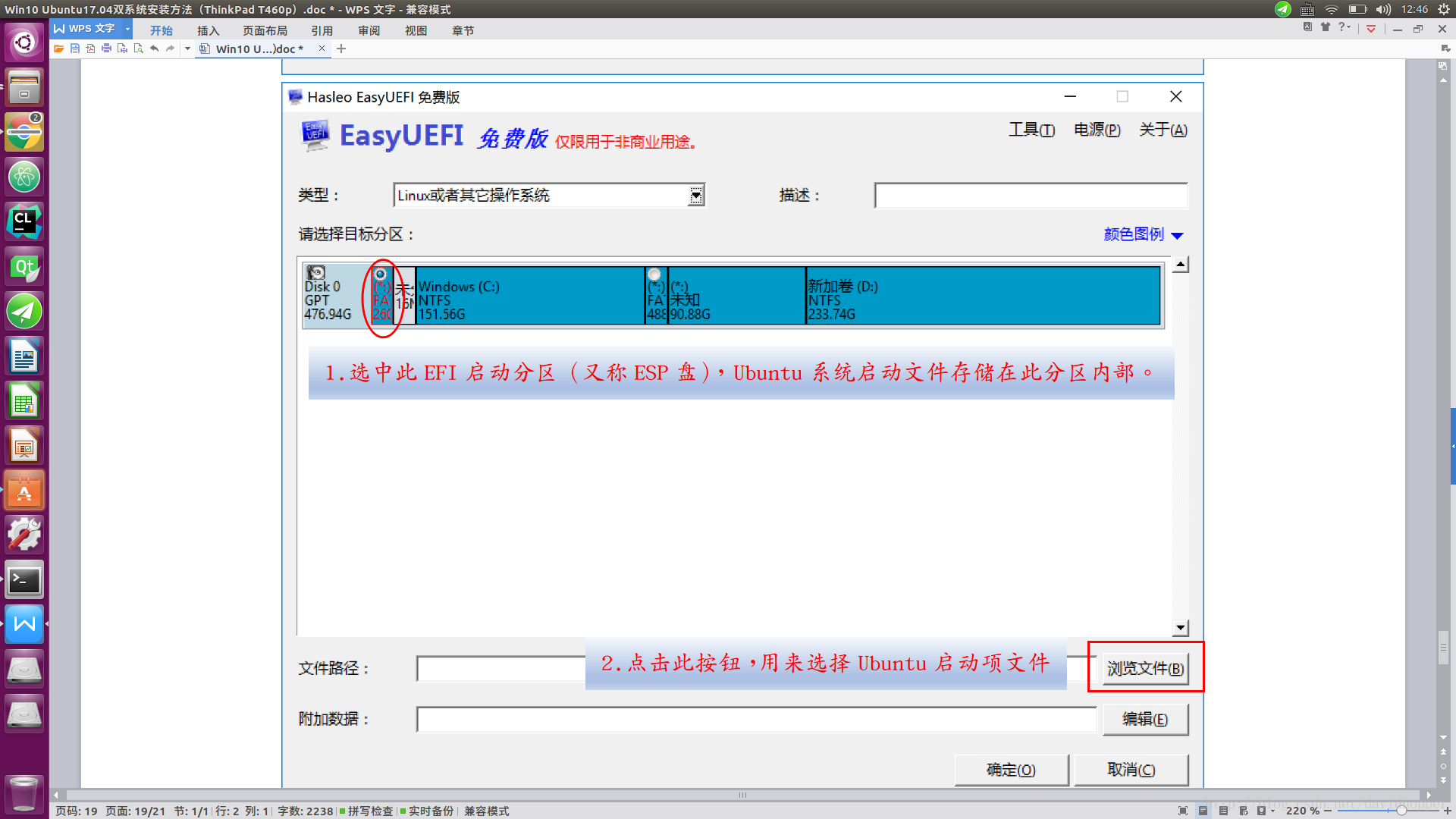The image size is (1456, 819).
Task: Switch to the 引用 ribbon tab
Action: pyautogui.click(x=322, y=30)
